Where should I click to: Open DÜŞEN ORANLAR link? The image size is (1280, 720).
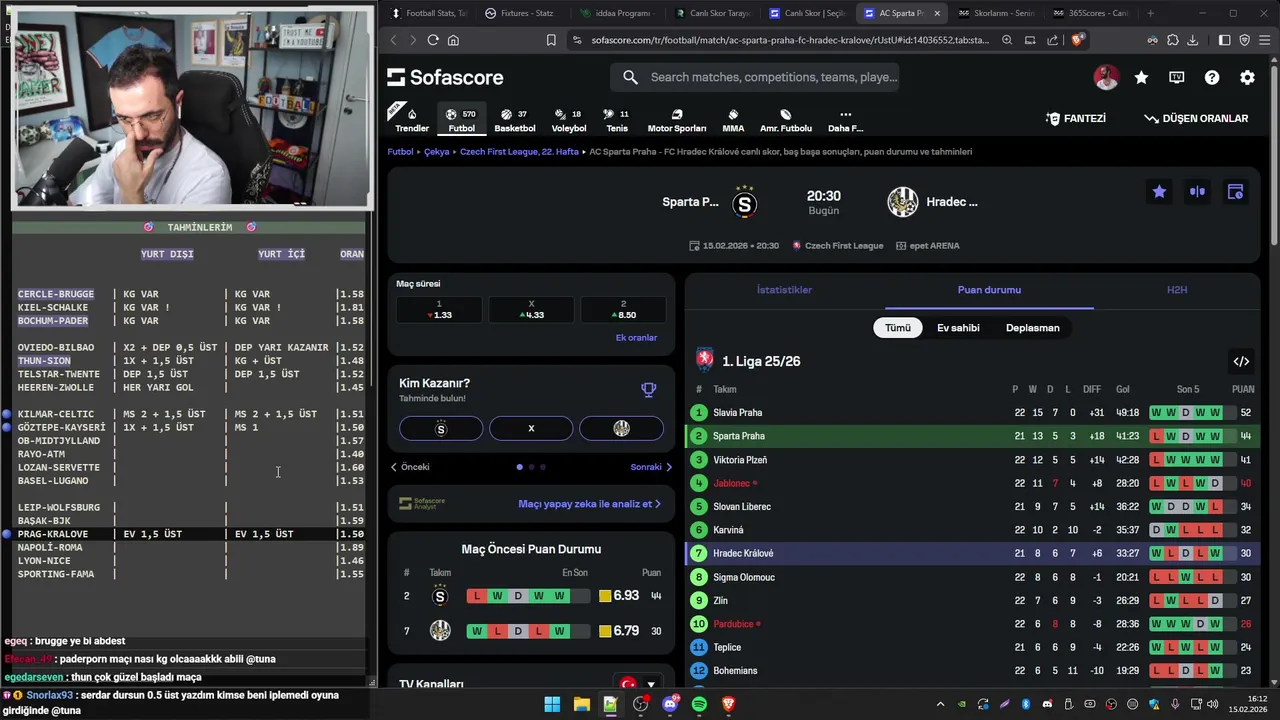1196,118
